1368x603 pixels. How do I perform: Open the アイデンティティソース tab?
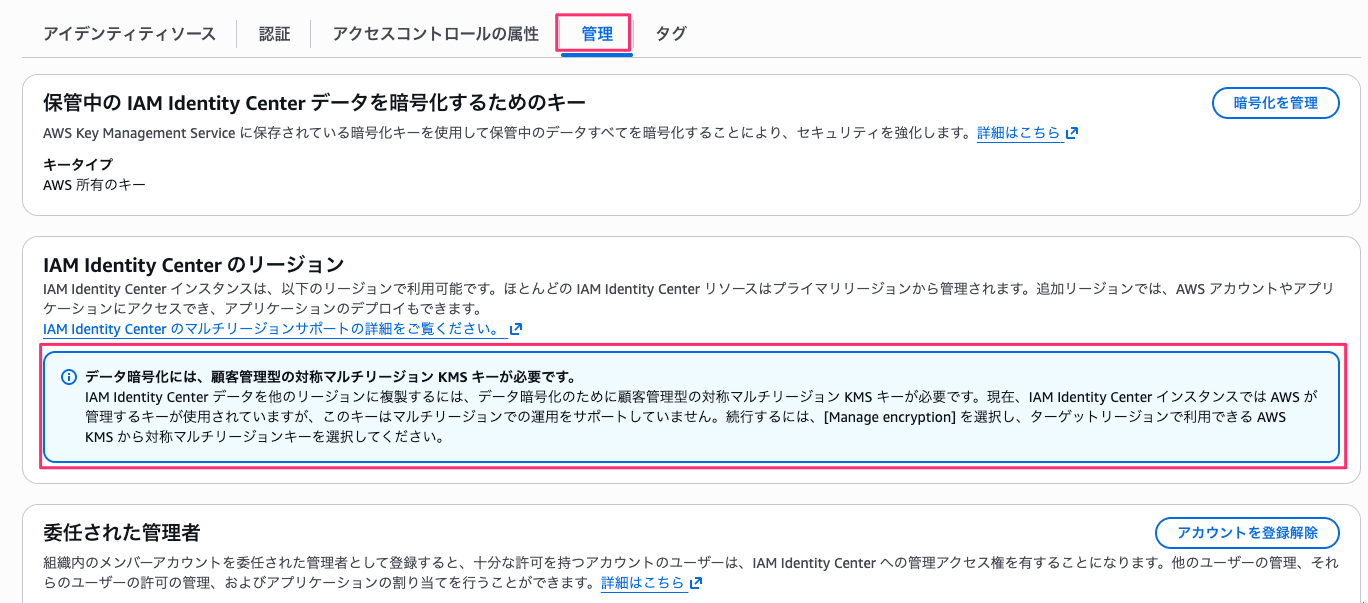click(129, 34)
